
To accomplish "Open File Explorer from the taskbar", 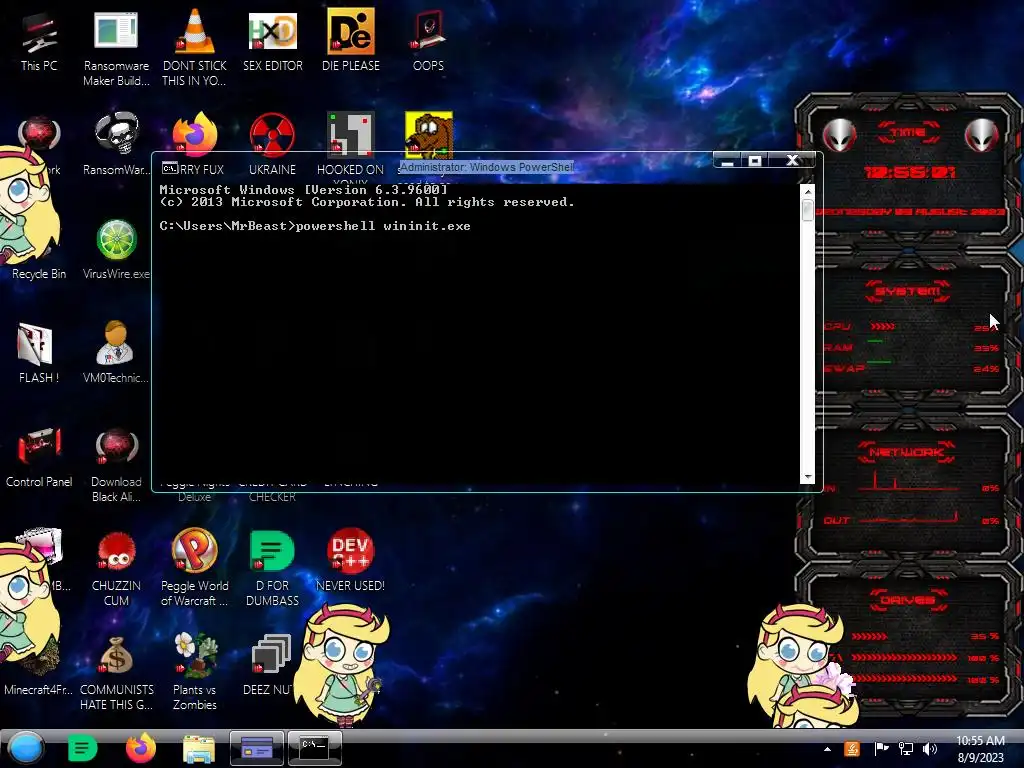I will pyautogui.click(x=199, y=749).
